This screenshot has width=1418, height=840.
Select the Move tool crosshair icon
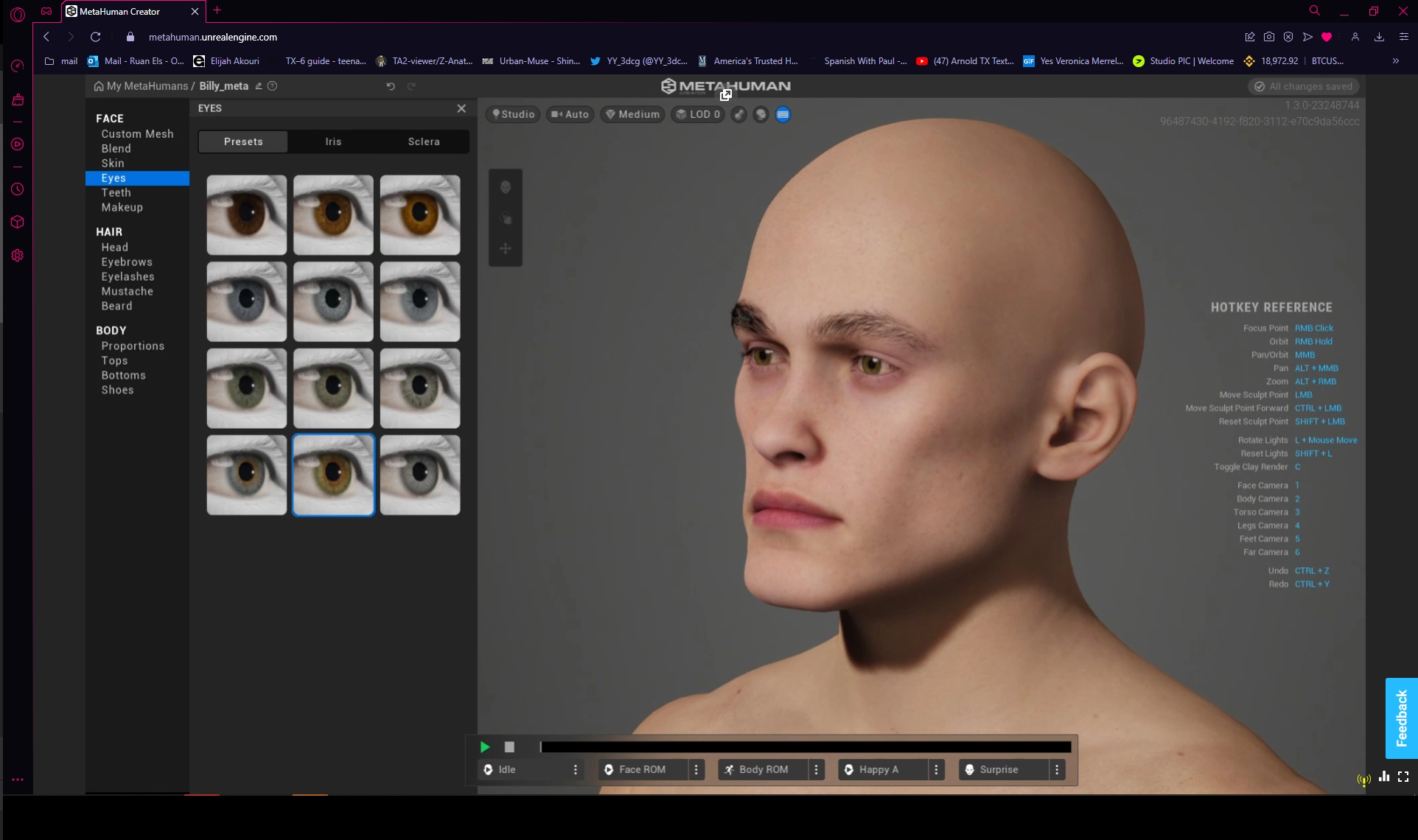tap(506, 248)
